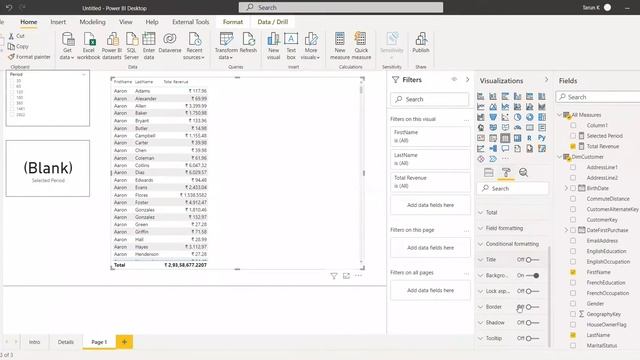
Task: Add a new report page
Action: [124, 342]
